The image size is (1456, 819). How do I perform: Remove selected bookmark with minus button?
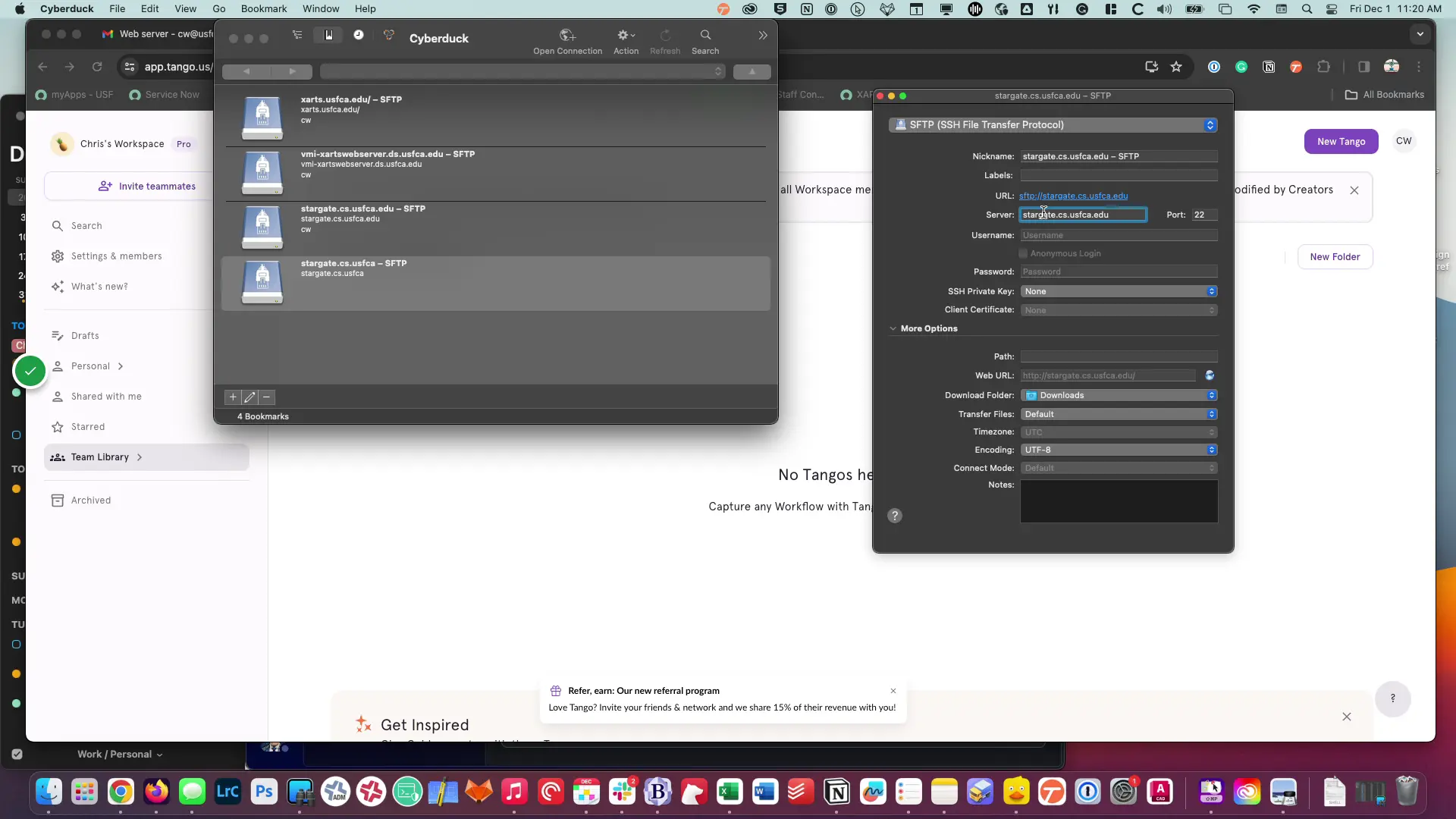click(x=266, y=397)
